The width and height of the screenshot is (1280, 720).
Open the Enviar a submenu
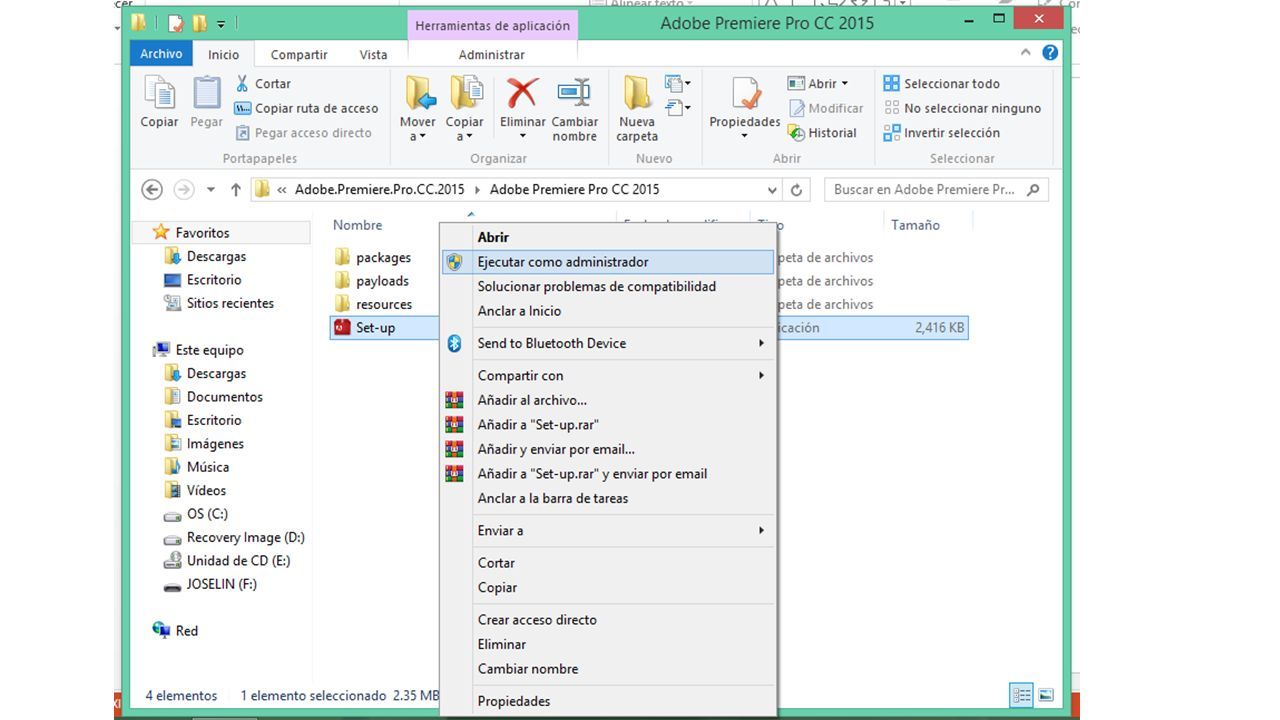point(608,530)
